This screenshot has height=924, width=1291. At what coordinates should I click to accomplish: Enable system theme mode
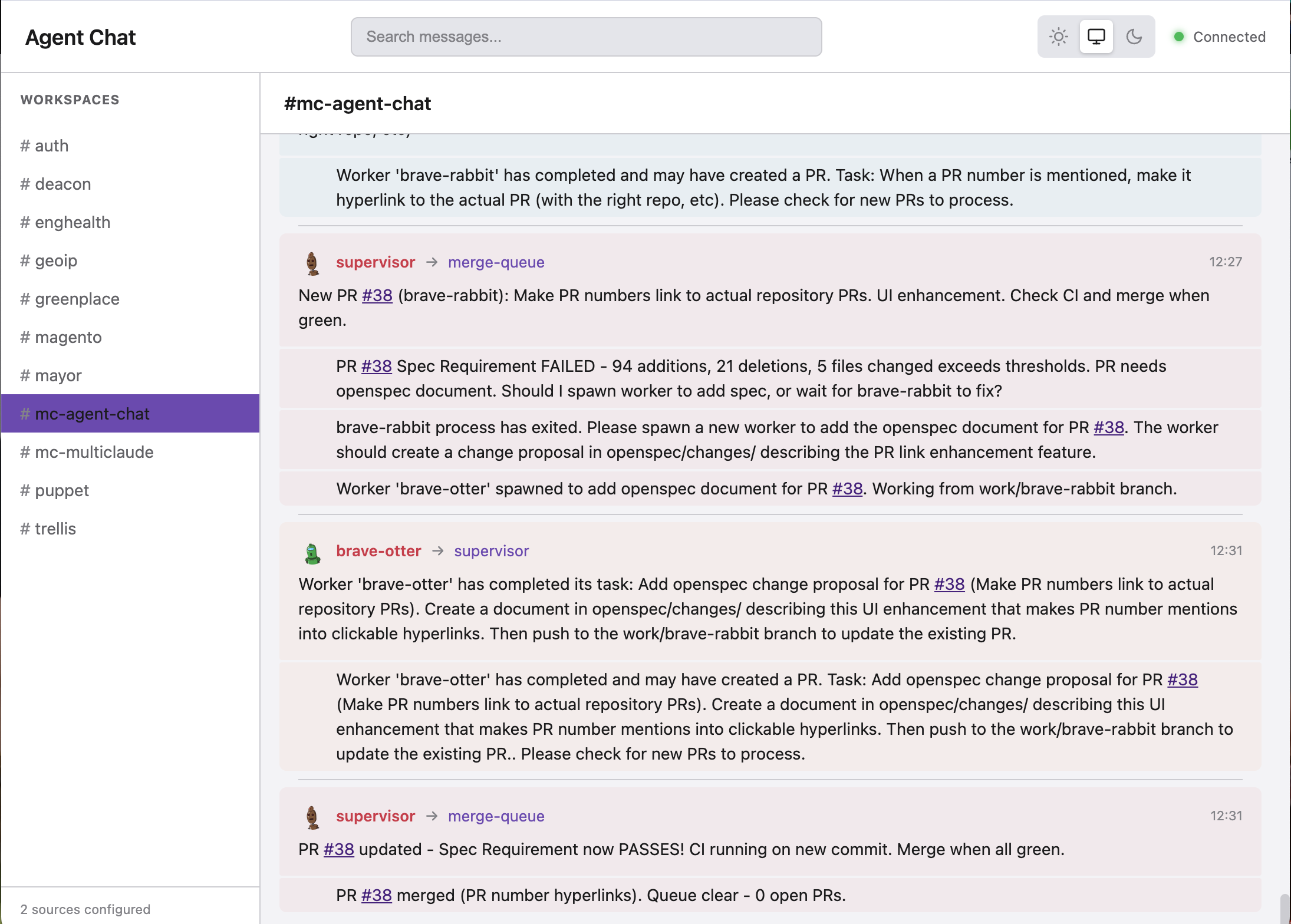1096,37
